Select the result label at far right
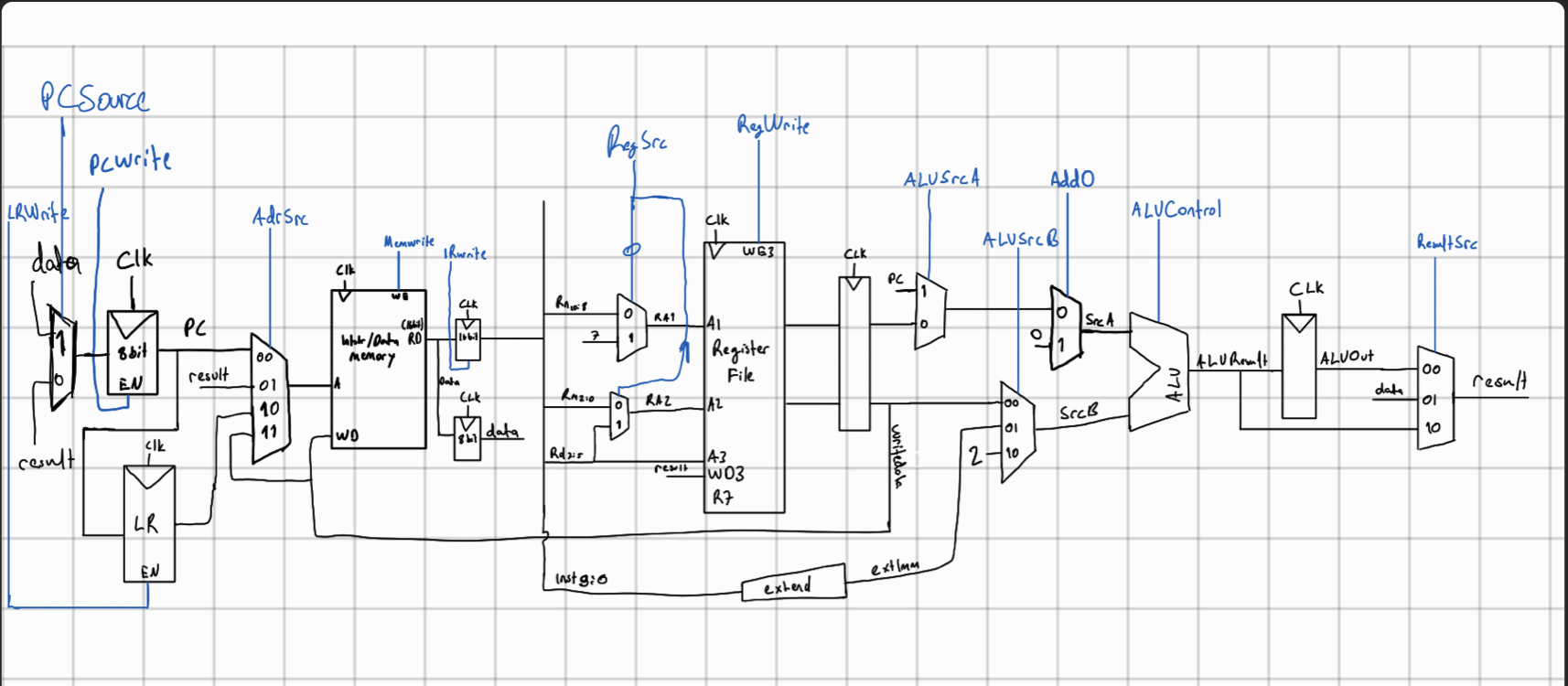This screenshot has width=1568, height=686. click(x=1499, y=381)
